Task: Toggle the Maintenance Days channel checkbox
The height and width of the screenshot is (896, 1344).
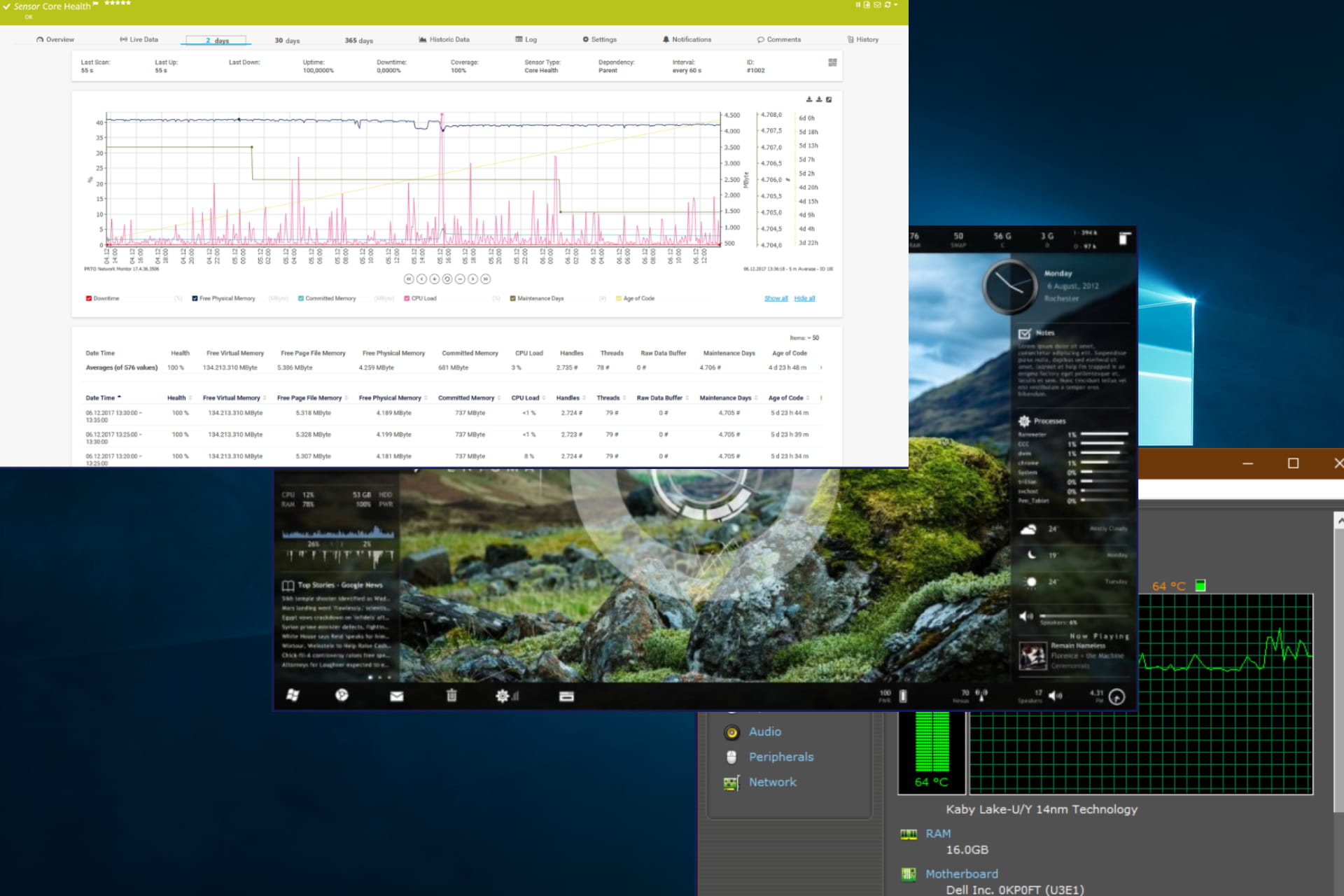Action: (x=512, y=298)
